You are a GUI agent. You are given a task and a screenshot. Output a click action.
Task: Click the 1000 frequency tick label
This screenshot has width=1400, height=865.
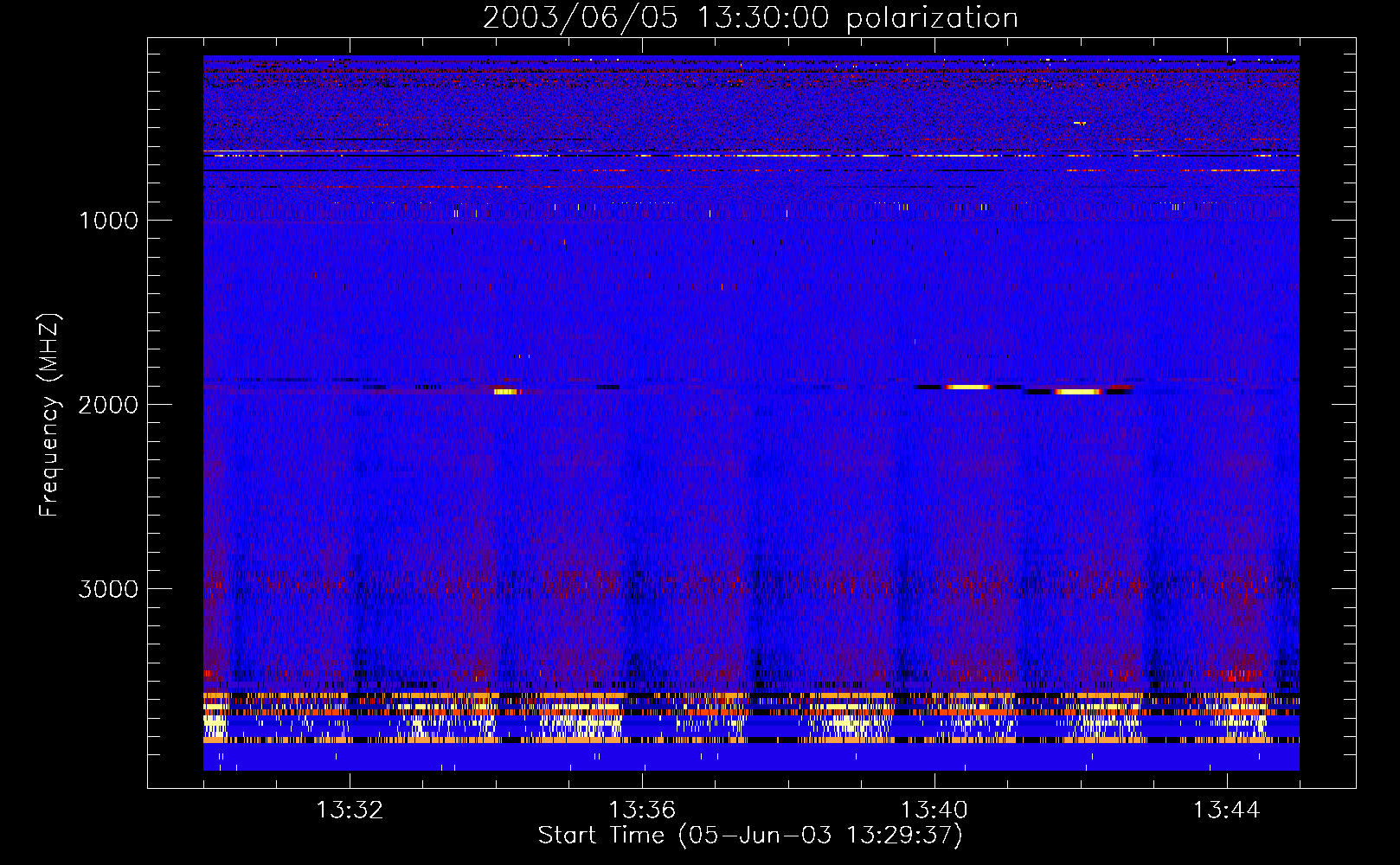pyautogui.click(x=109, y=221)
